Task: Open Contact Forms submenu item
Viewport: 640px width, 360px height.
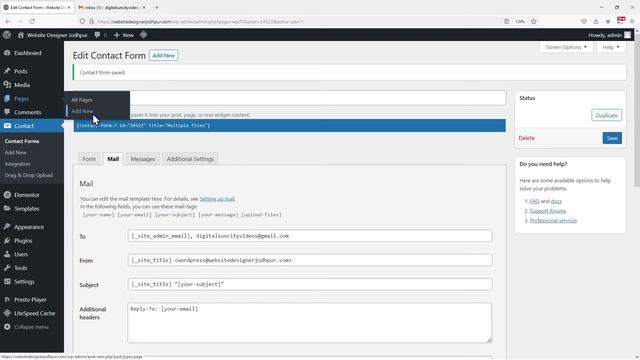Action: pos(22,141)
